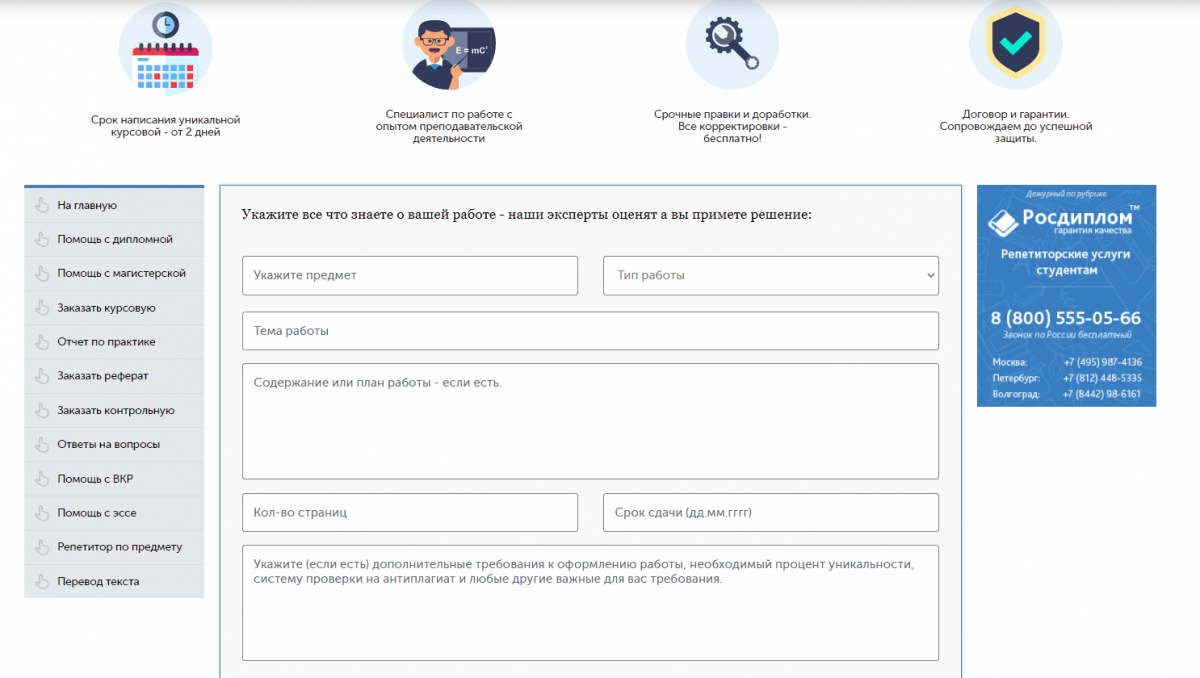This screenshot has height=678, width=1200.
Task: Open Помощь с магистерской menu item
Action: point(121,273)
